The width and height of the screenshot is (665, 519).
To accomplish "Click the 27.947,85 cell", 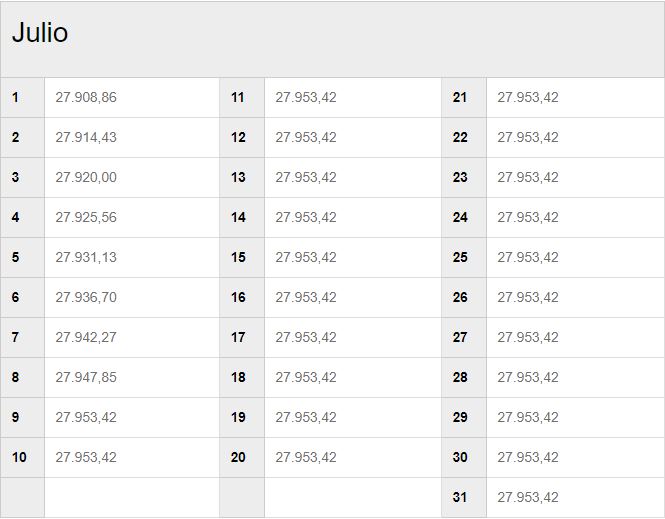I will (x=86, y=378).
